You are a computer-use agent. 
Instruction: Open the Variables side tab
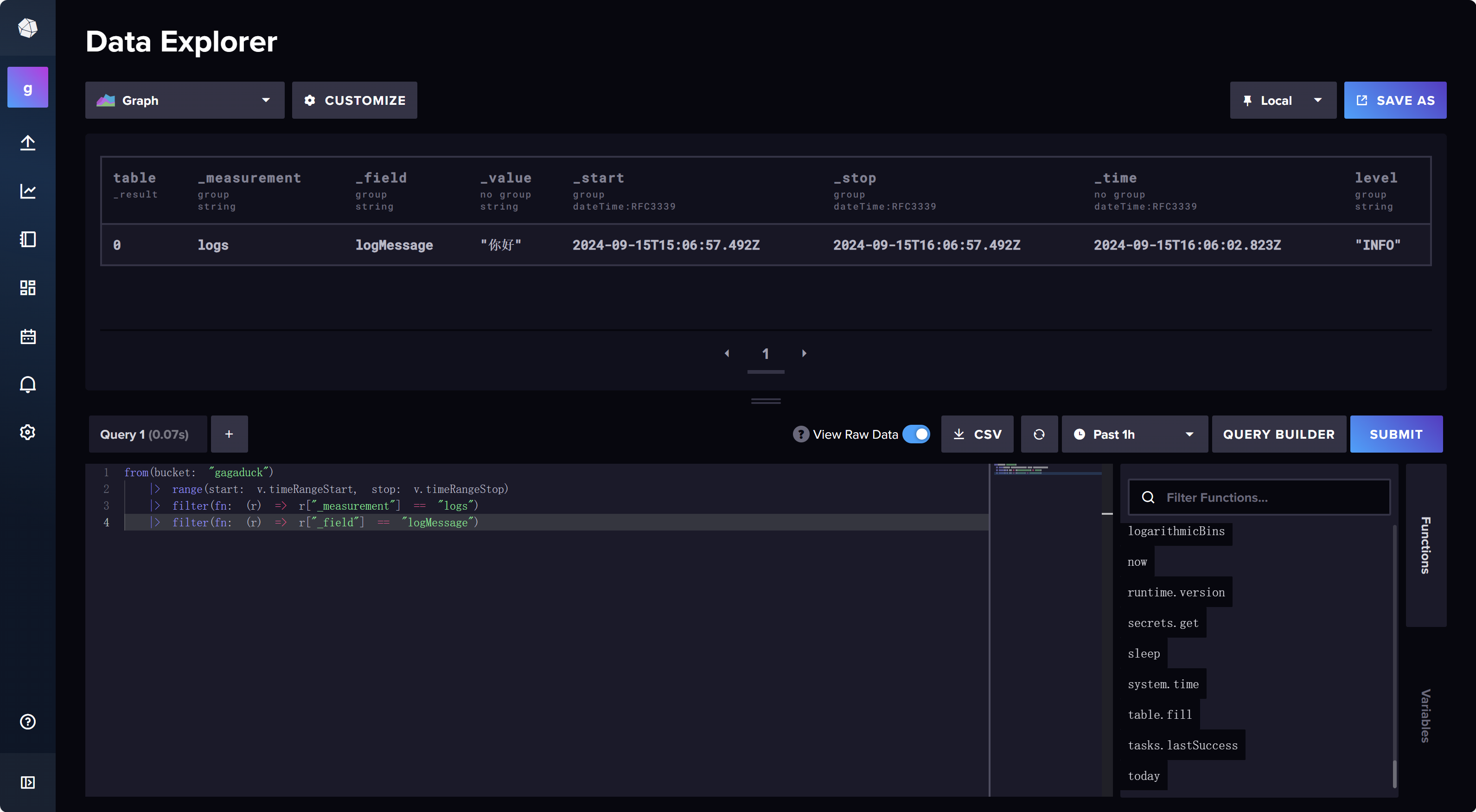coord(1425,716)
